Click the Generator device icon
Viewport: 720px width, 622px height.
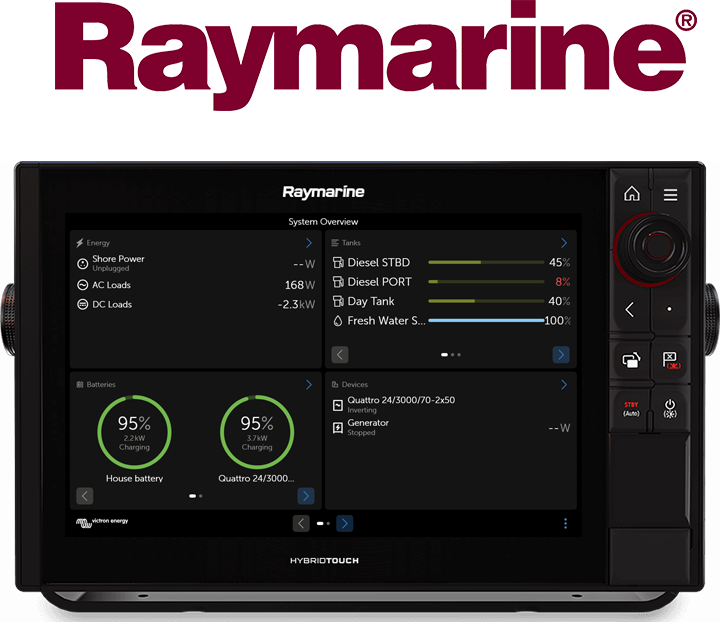coord(338,427)
